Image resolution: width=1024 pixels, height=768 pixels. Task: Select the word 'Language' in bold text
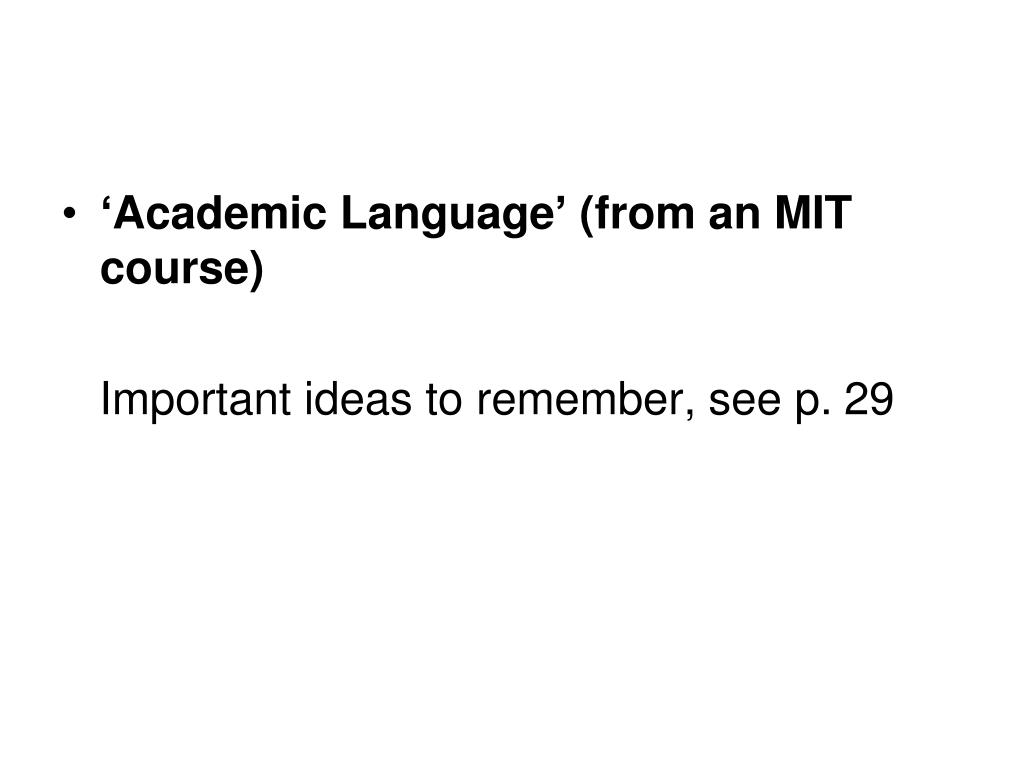447,216
